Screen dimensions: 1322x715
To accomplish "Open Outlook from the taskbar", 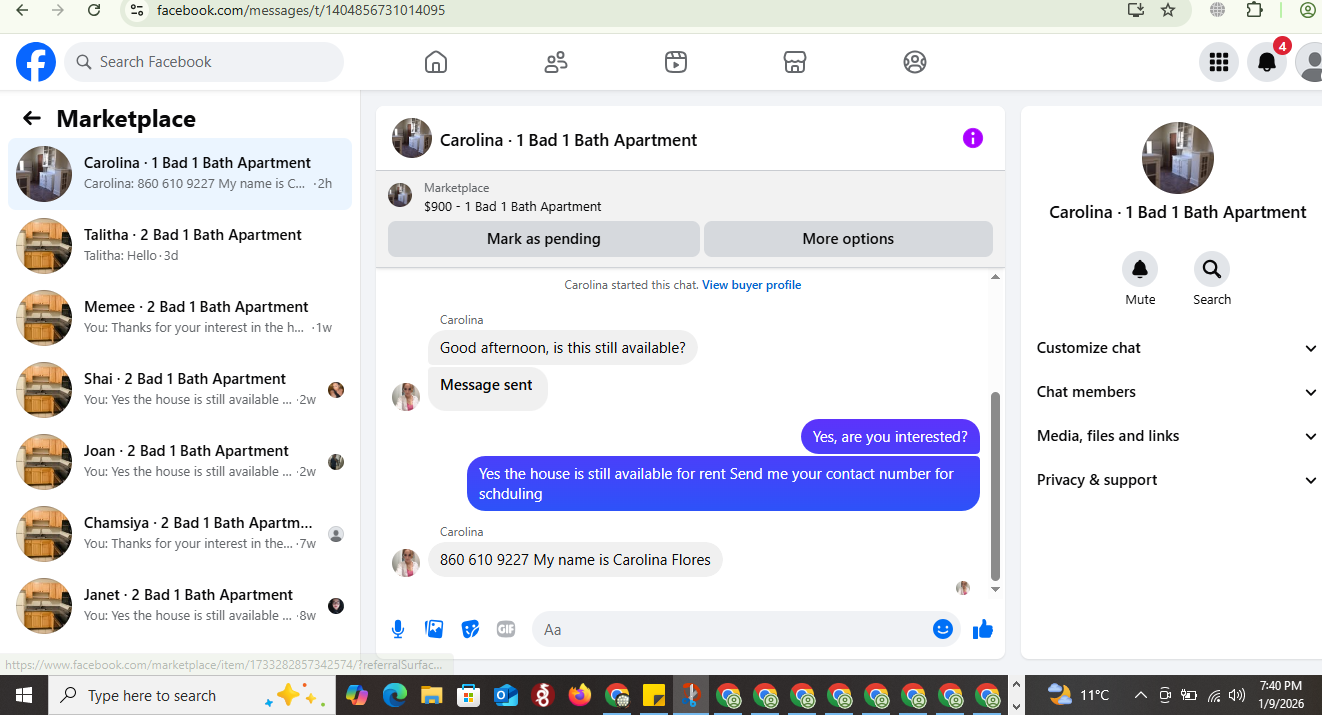I will (505, 695).
